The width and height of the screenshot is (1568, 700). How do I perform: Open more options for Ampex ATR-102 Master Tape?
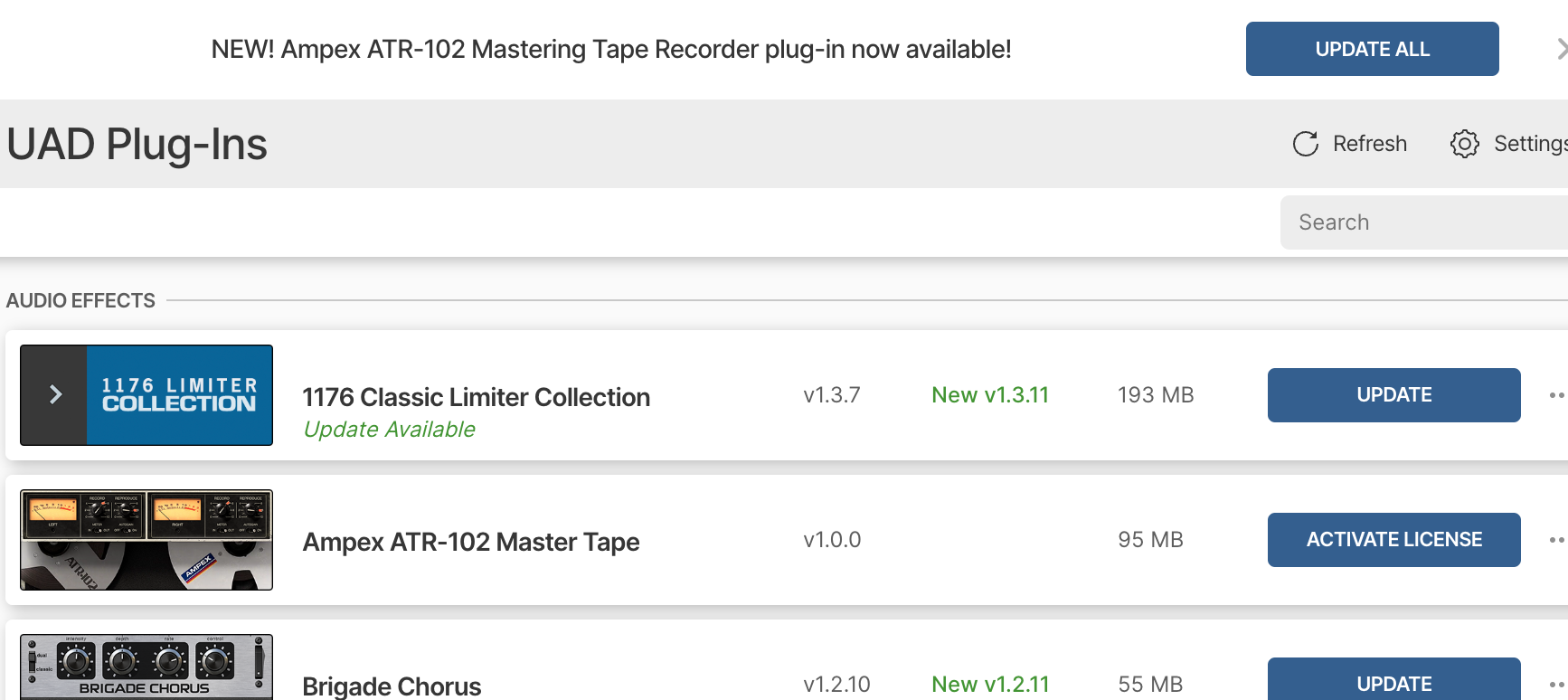(1556, 540)
